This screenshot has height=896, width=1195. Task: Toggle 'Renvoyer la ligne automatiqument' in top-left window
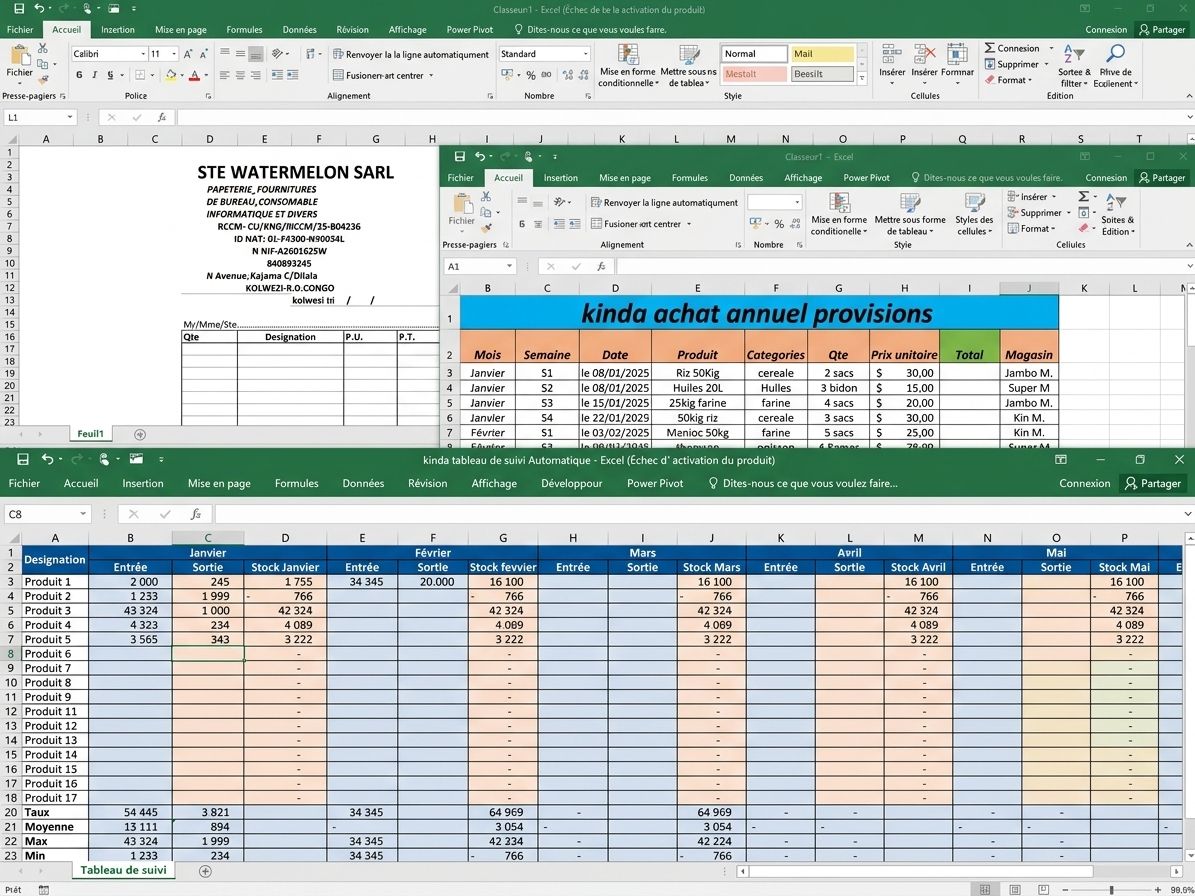click(411, 54)
